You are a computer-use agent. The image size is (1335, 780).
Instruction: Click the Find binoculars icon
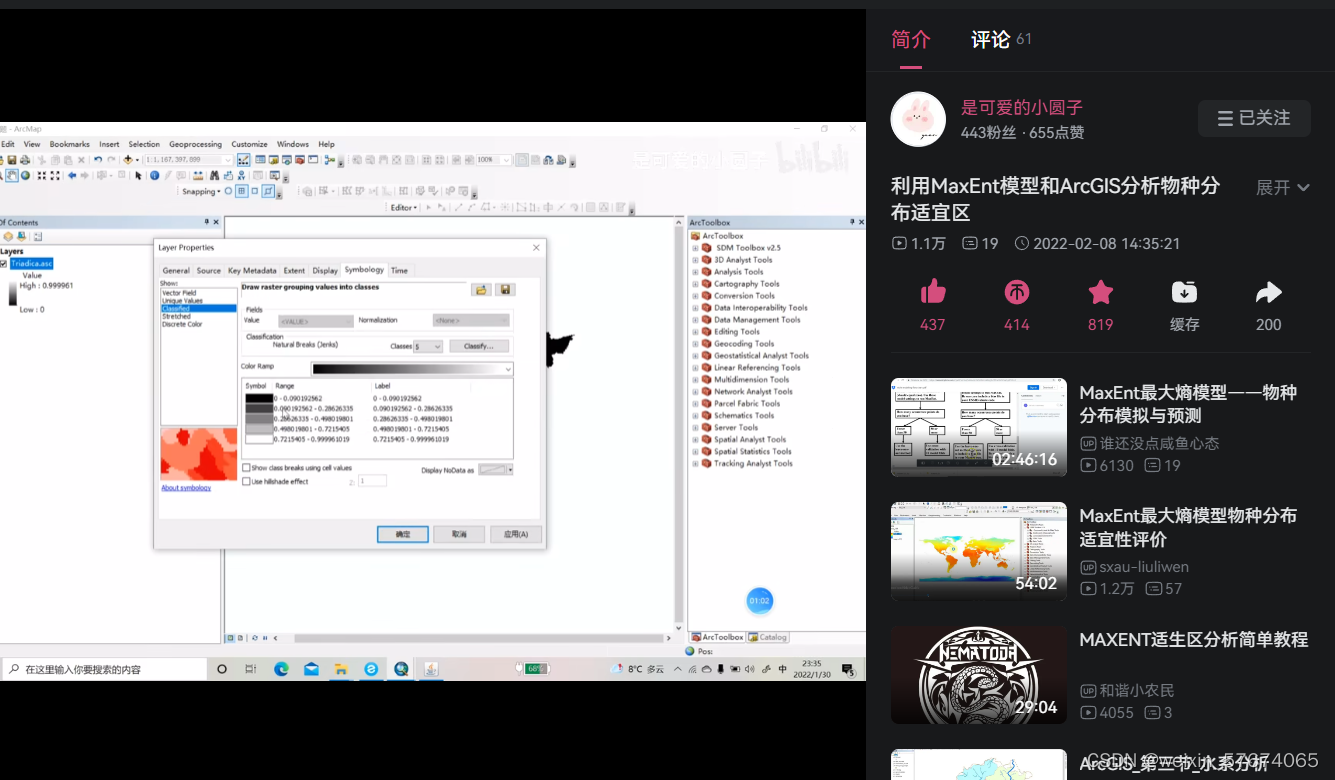click(x=214, y=175)
